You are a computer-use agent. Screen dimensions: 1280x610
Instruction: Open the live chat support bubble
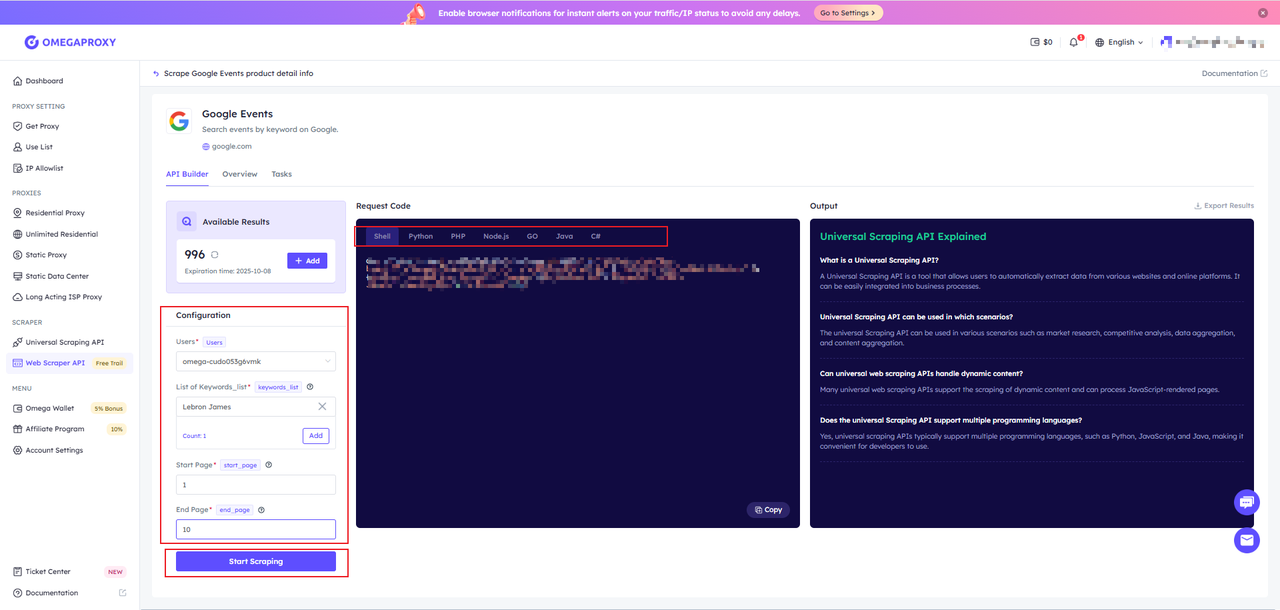1246,502
